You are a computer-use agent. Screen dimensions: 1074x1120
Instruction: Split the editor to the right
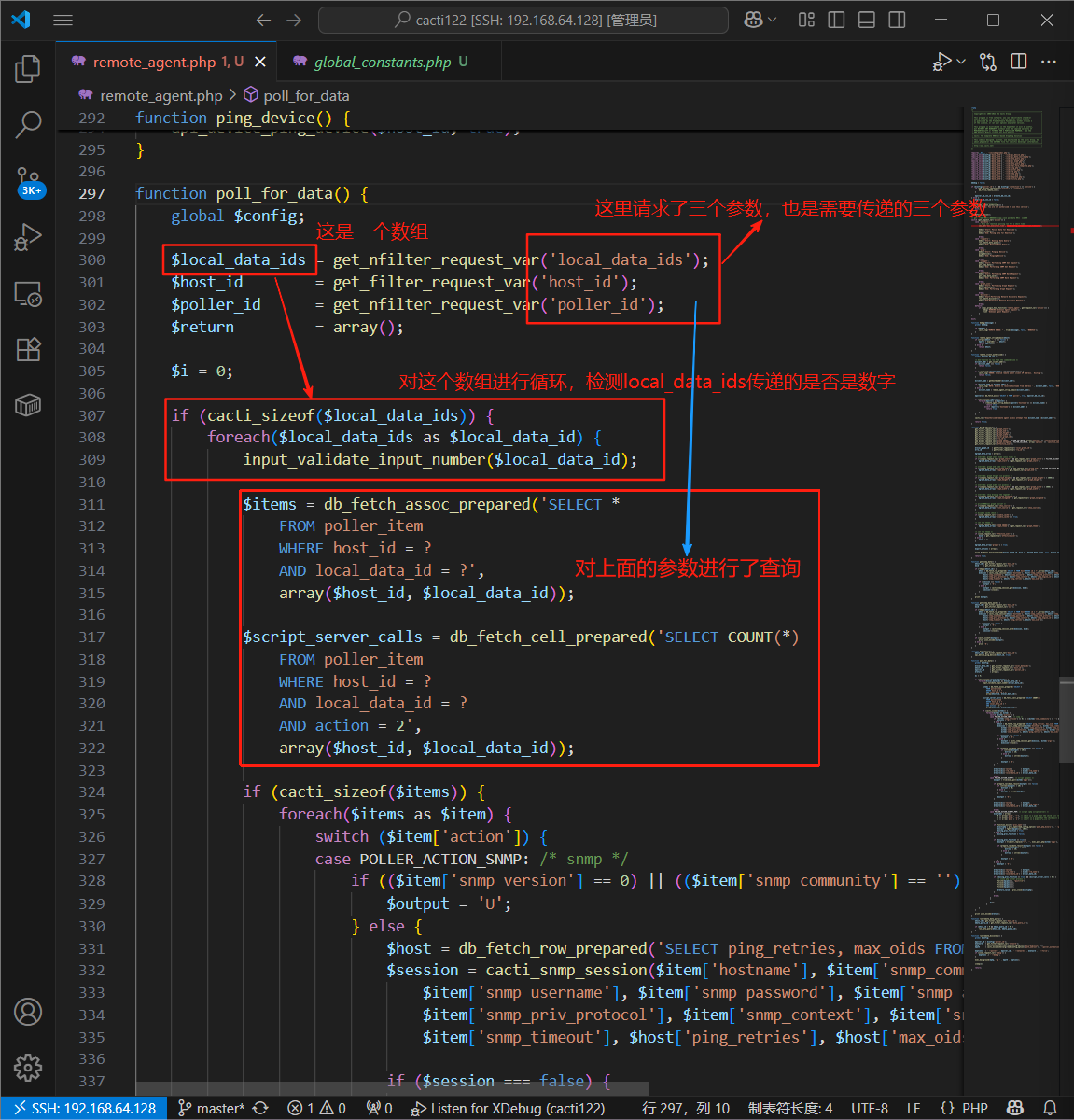point(1019,62)
